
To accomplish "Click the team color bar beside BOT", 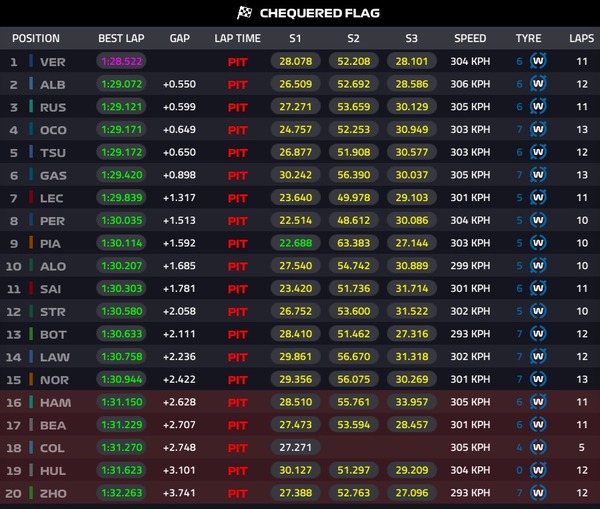I will (31, 334).
